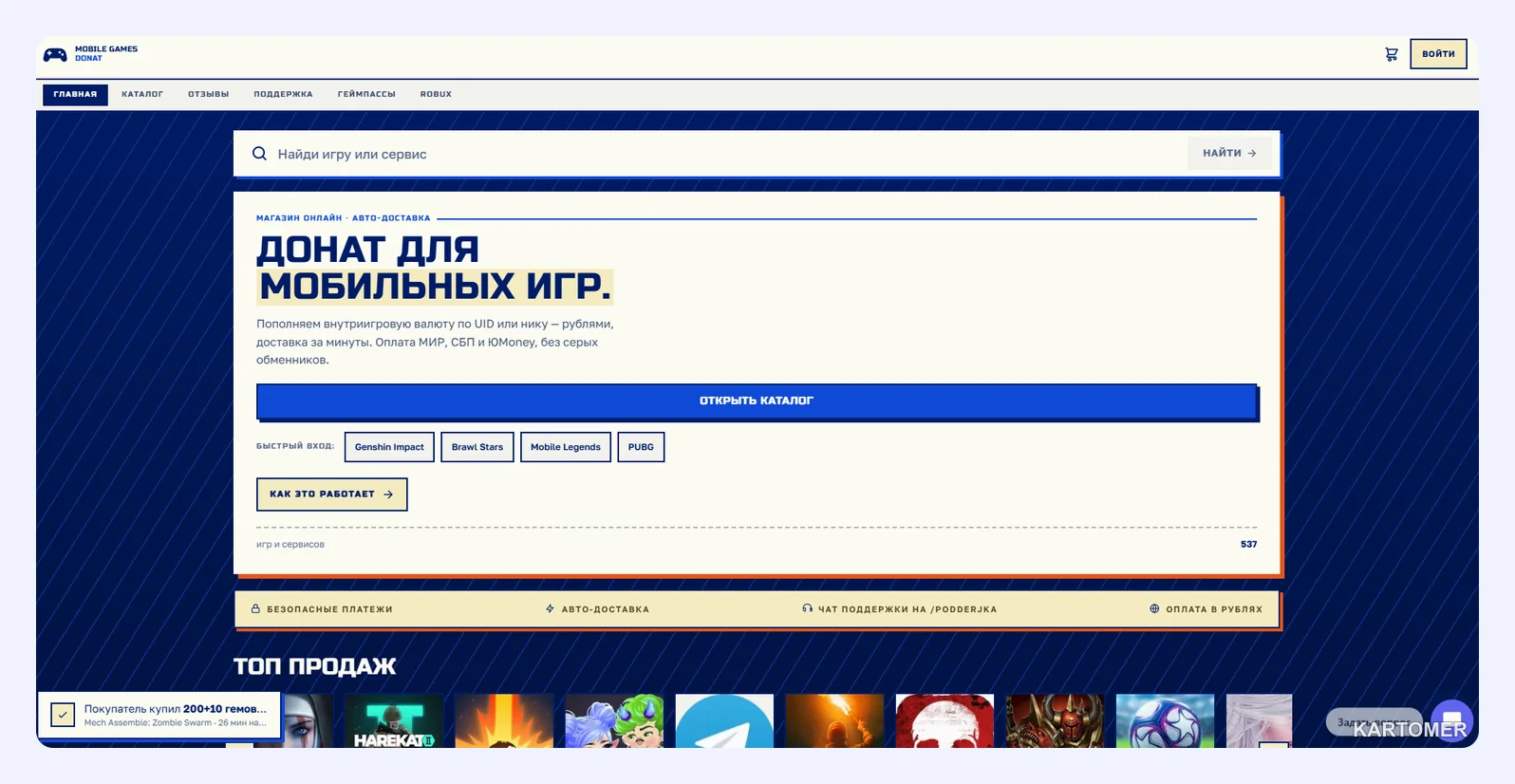Open the explosion burst game thumbnail
Viewport: 1515px width, 784px height.
click(504, 720)
